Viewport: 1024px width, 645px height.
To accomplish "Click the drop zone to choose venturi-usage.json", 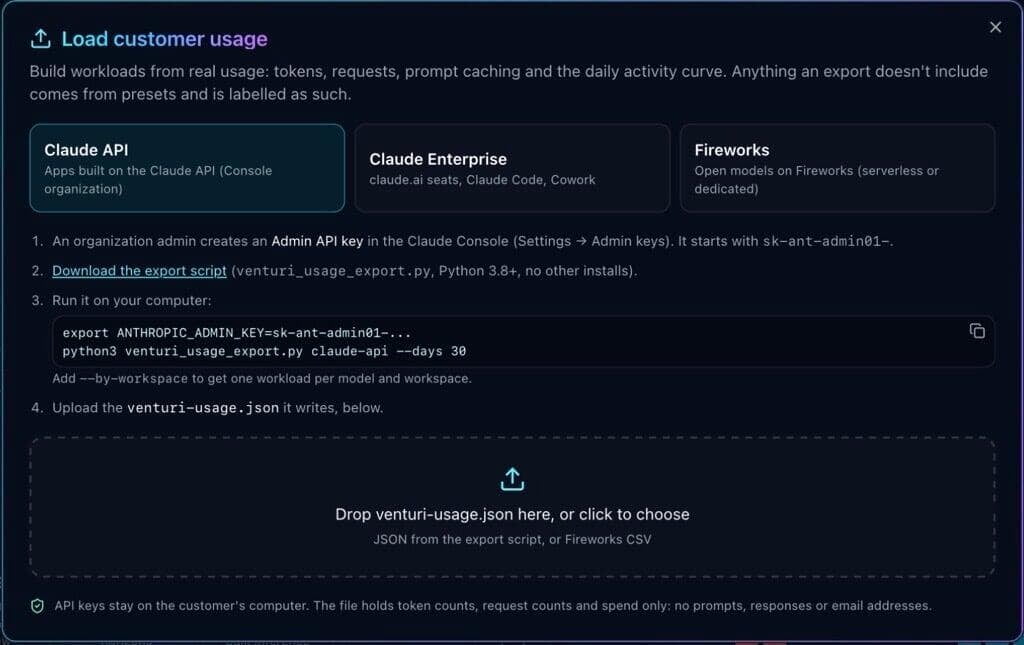I will [x=512, y=507].
